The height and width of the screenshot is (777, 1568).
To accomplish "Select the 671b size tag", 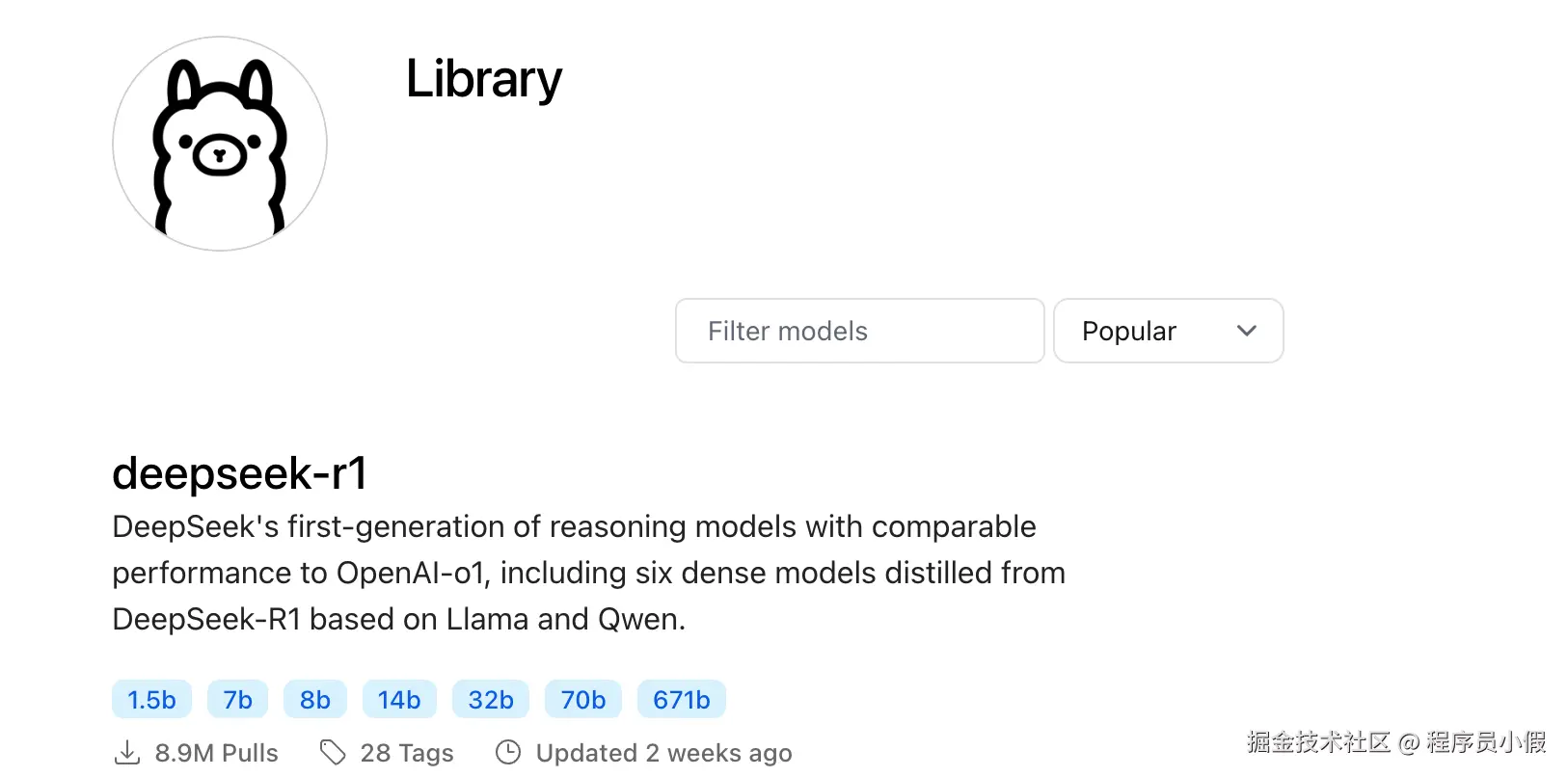I will pos(681,700).
